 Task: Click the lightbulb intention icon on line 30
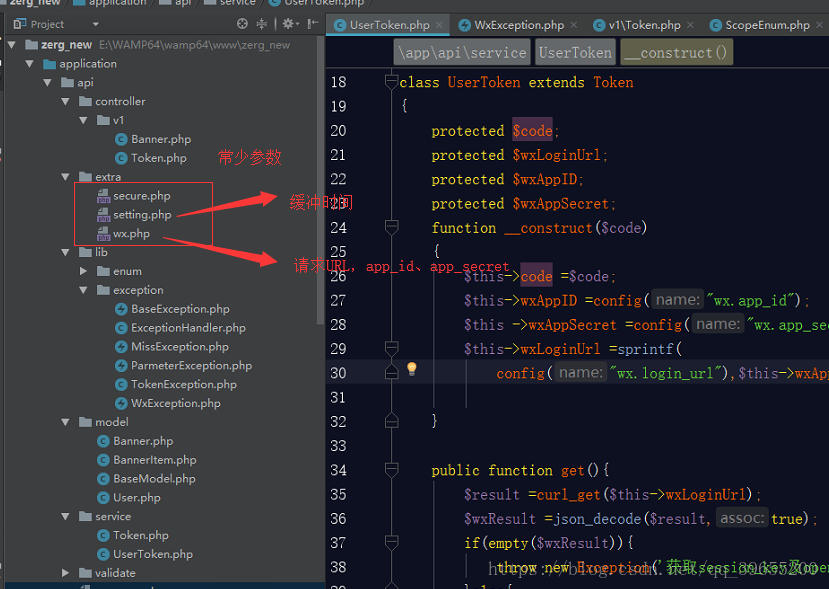point(412,369)
